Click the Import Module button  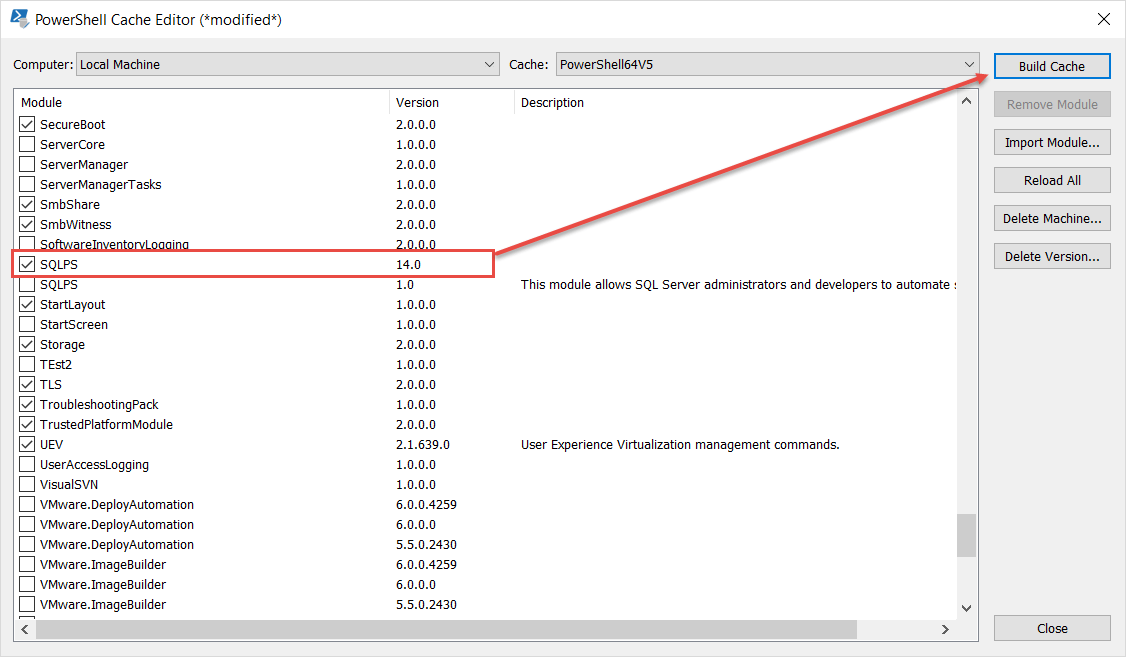point(1052,142)
